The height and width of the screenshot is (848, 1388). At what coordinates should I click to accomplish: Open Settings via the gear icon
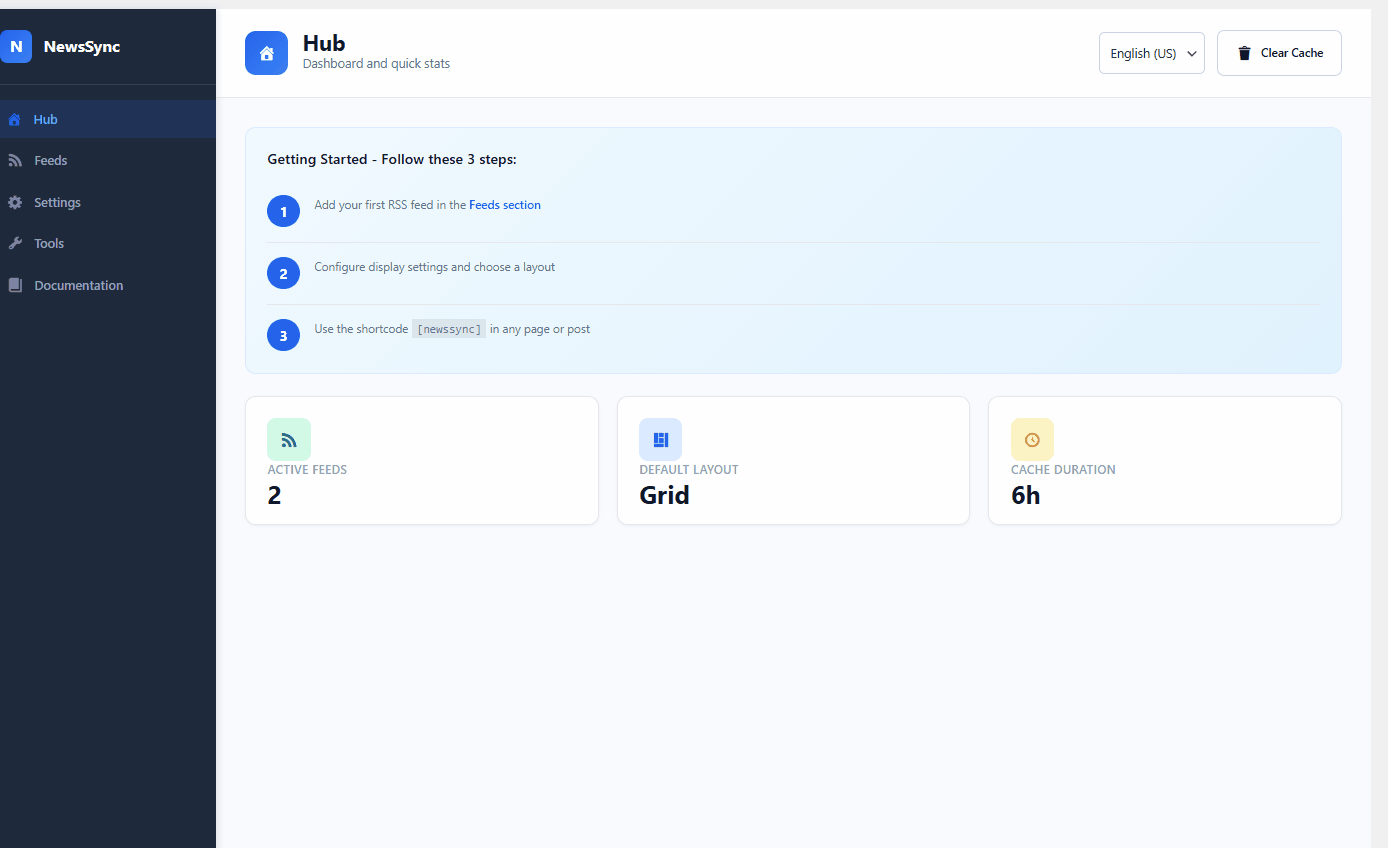[x=16, y=202]
